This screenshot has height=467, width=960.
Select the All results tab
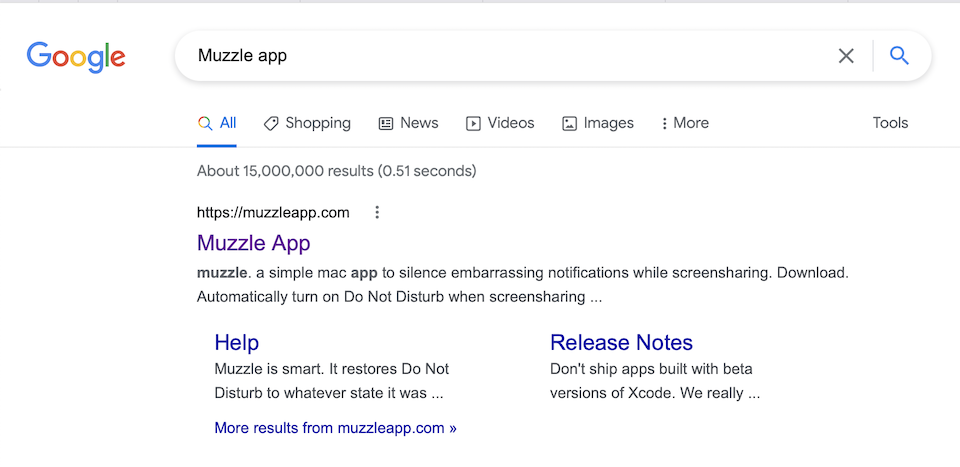click(217, 123)
